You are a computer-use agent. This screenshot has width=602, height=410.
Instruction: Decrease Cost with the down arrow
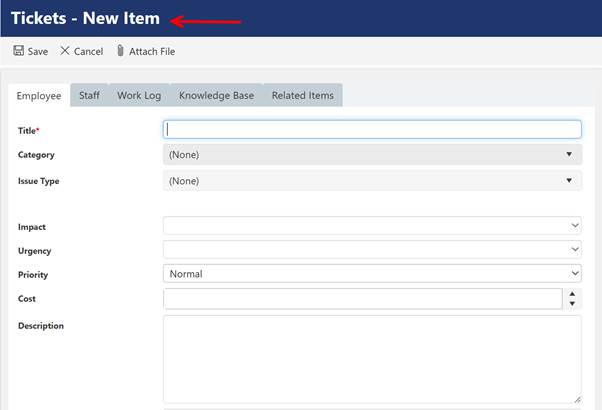coord(572,304)
